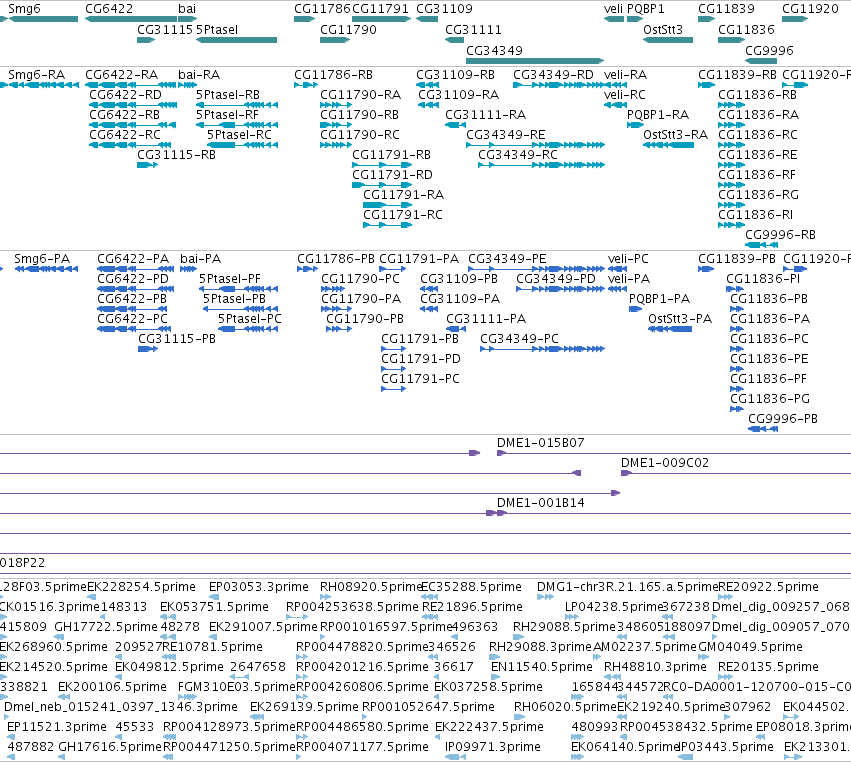
Task: Click the 5PtaseI gene label
Action: (217, 29)
